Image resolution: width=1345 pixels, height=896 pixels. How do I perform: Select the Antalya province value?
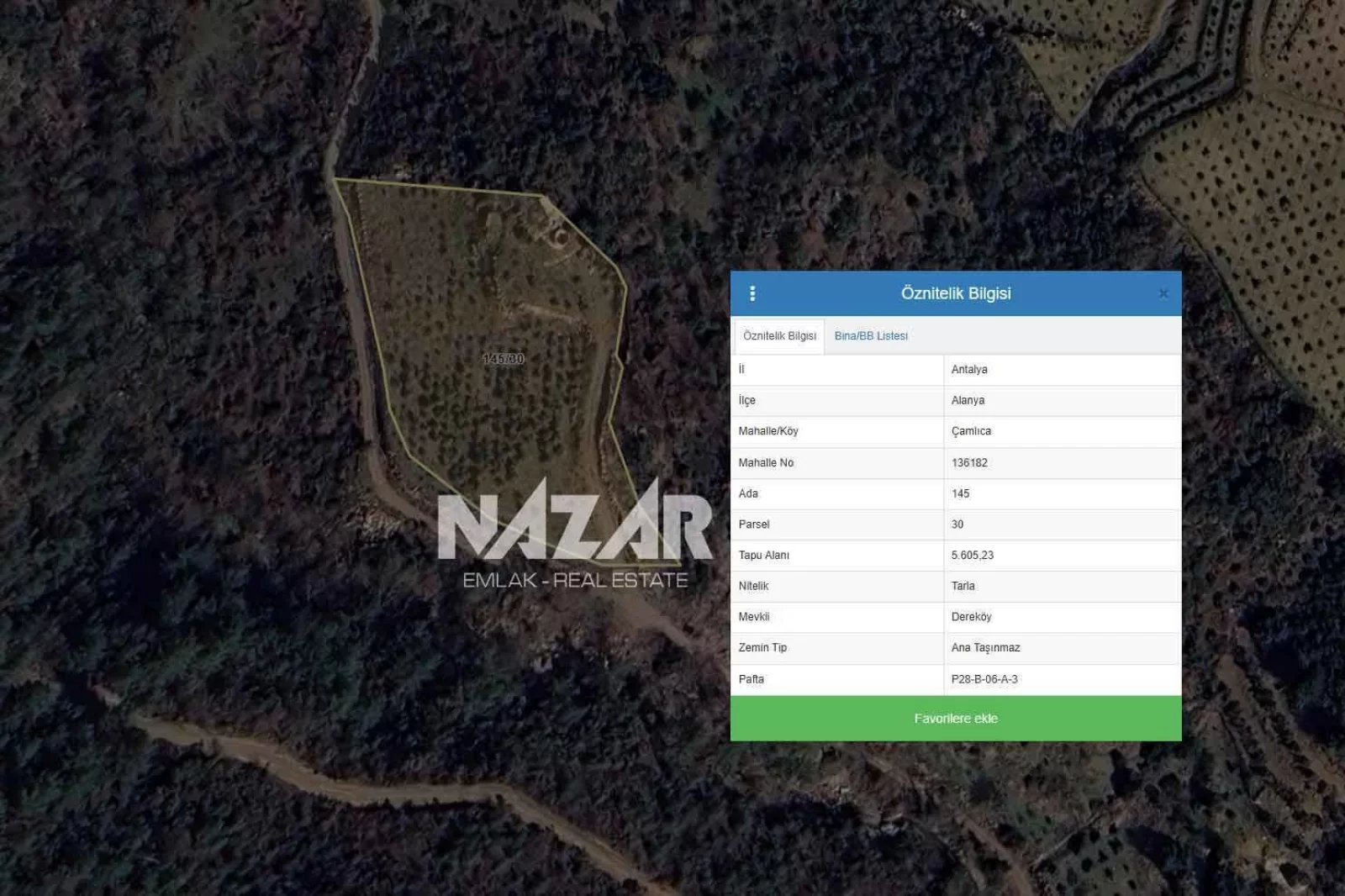[x=969, y=370]
